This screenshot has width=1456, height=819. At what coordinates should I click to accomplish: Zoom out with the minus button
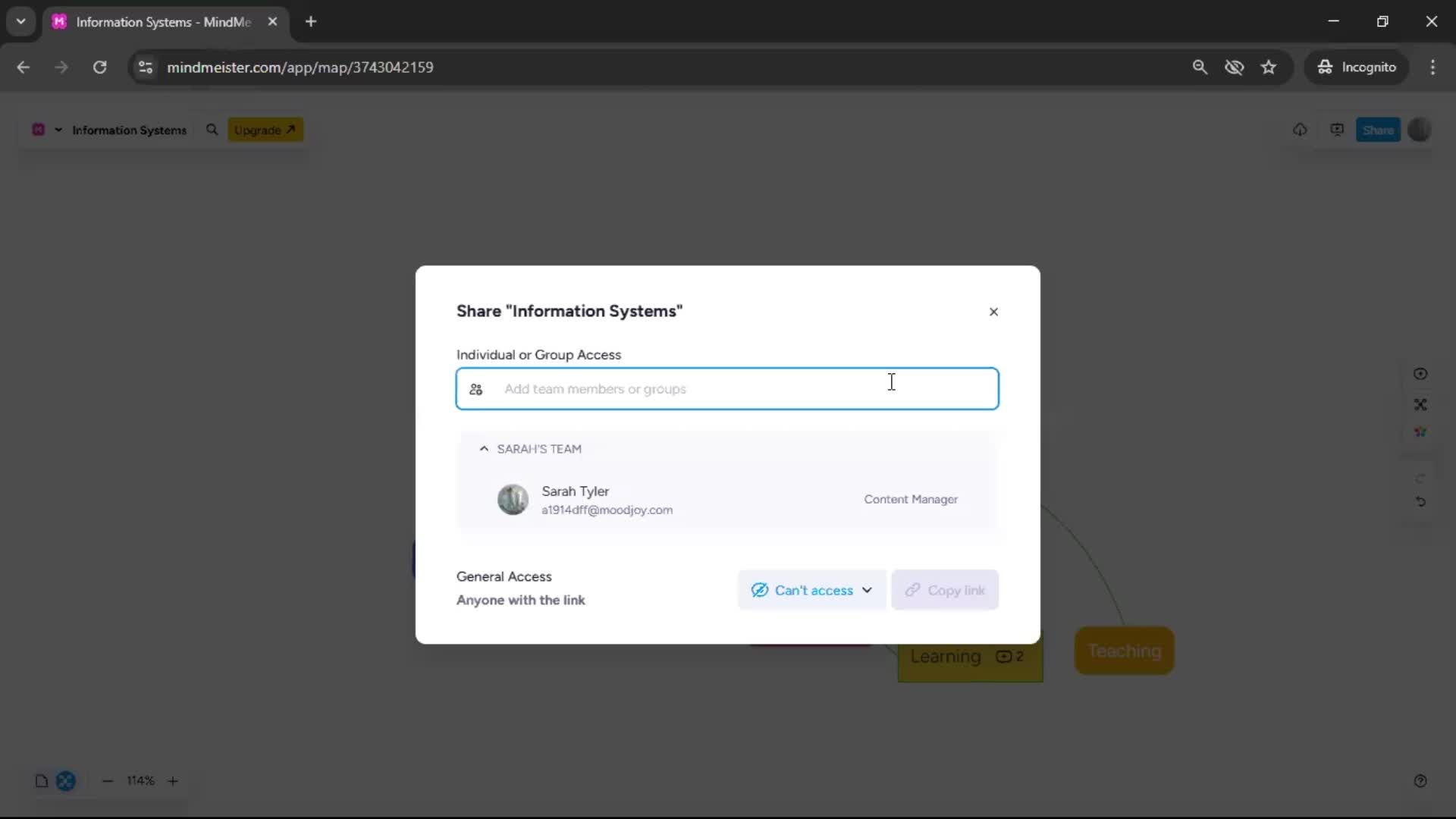click(x=108, y=781)
